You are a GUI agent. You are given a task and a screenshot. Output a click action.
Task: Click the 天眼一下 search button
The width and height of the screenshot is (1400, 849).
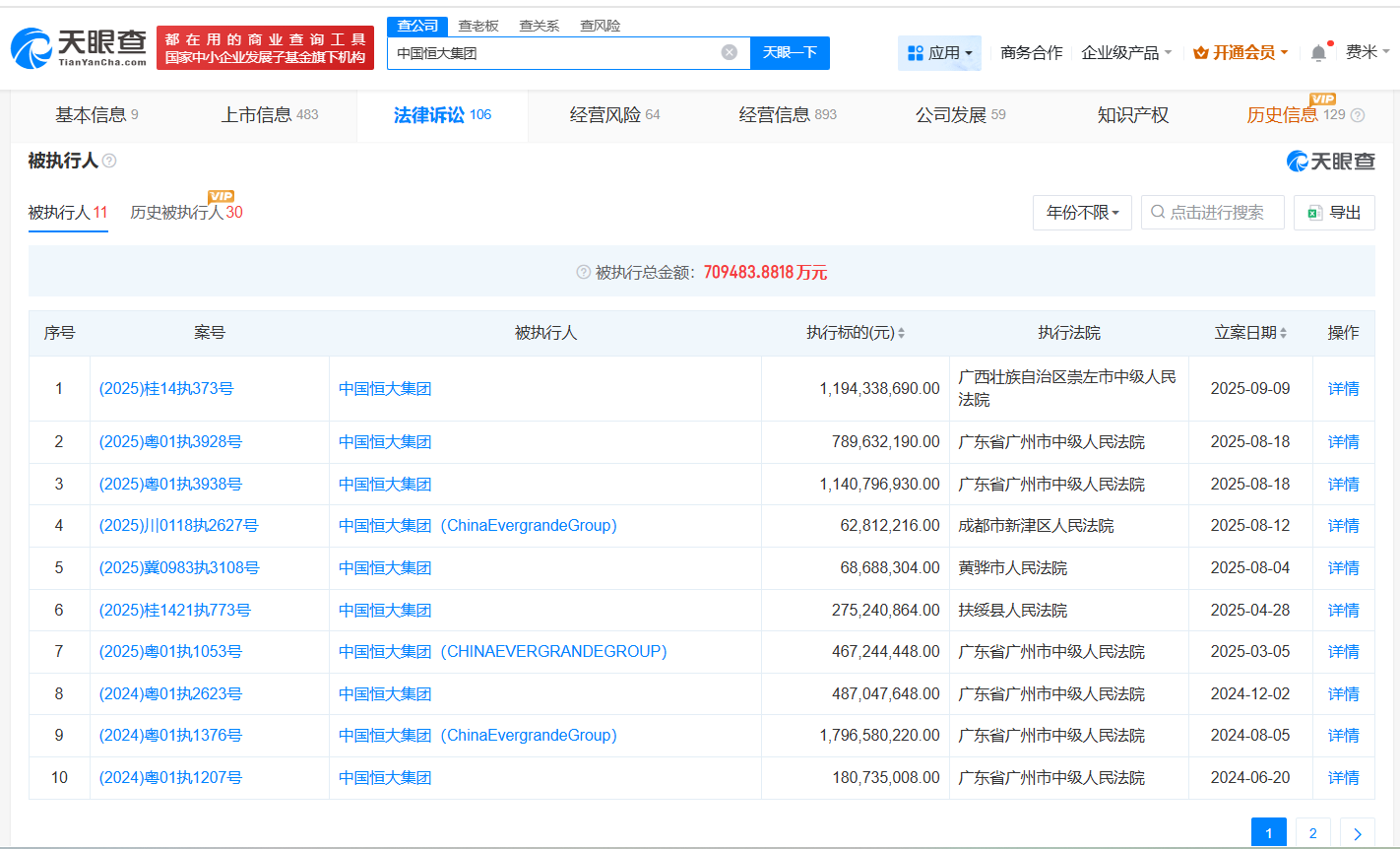(790, 52)
